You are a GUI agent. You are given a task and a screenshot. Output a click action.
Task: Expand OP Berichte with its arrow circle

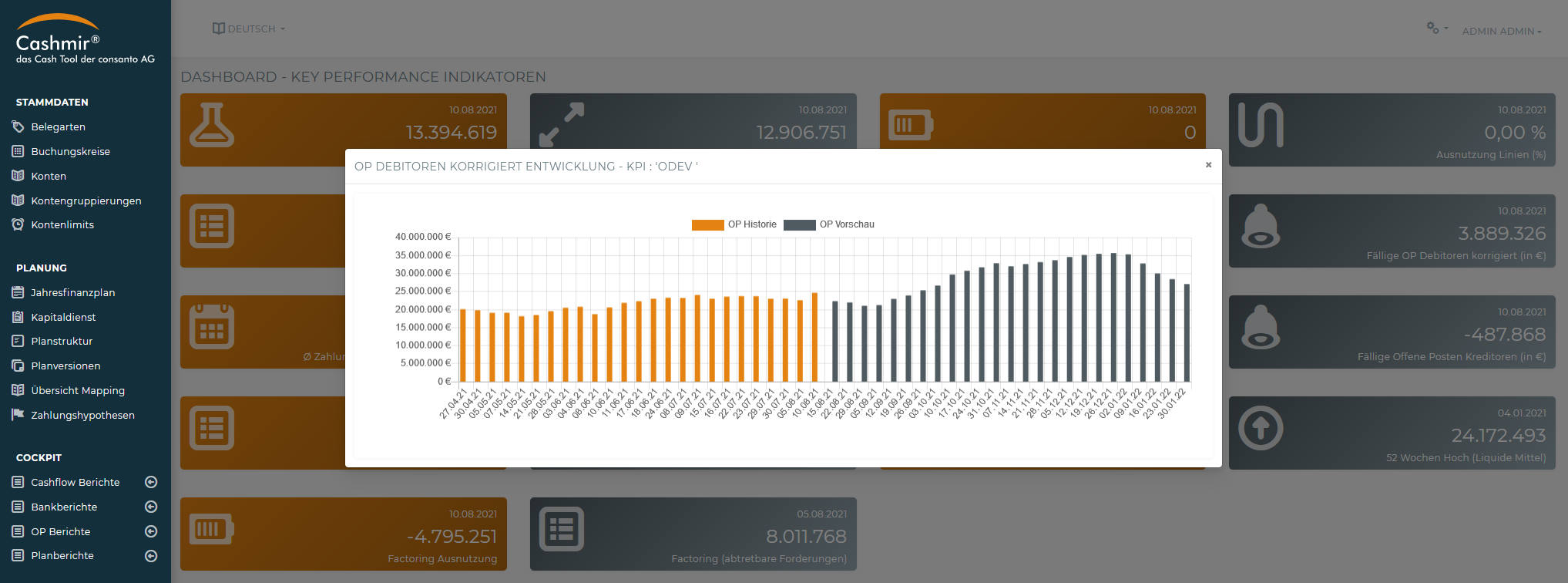(x=151, y=531)
